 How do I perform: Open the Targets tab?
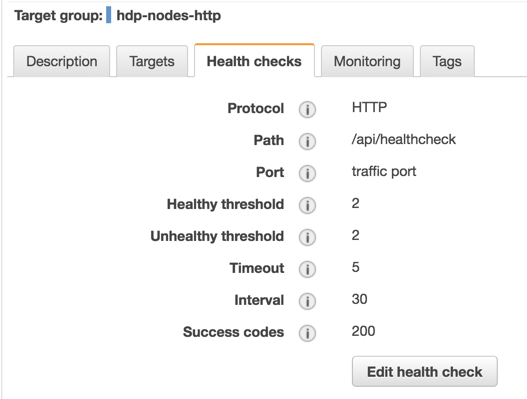point(152,62)
